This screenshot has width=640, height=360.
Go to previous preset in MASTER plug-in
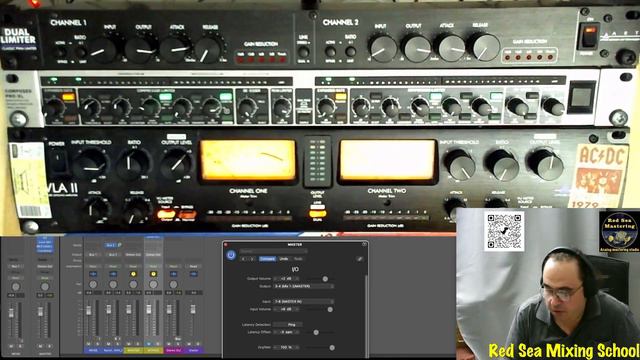(x=244, y=259)
